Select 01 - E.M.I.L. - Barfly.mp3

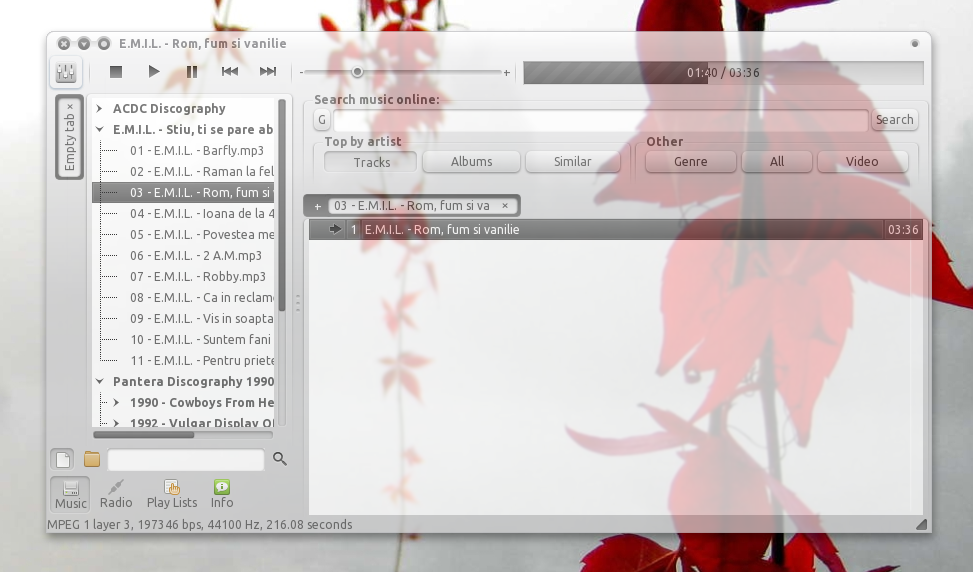pyautogui.click(x=197, y=151)
